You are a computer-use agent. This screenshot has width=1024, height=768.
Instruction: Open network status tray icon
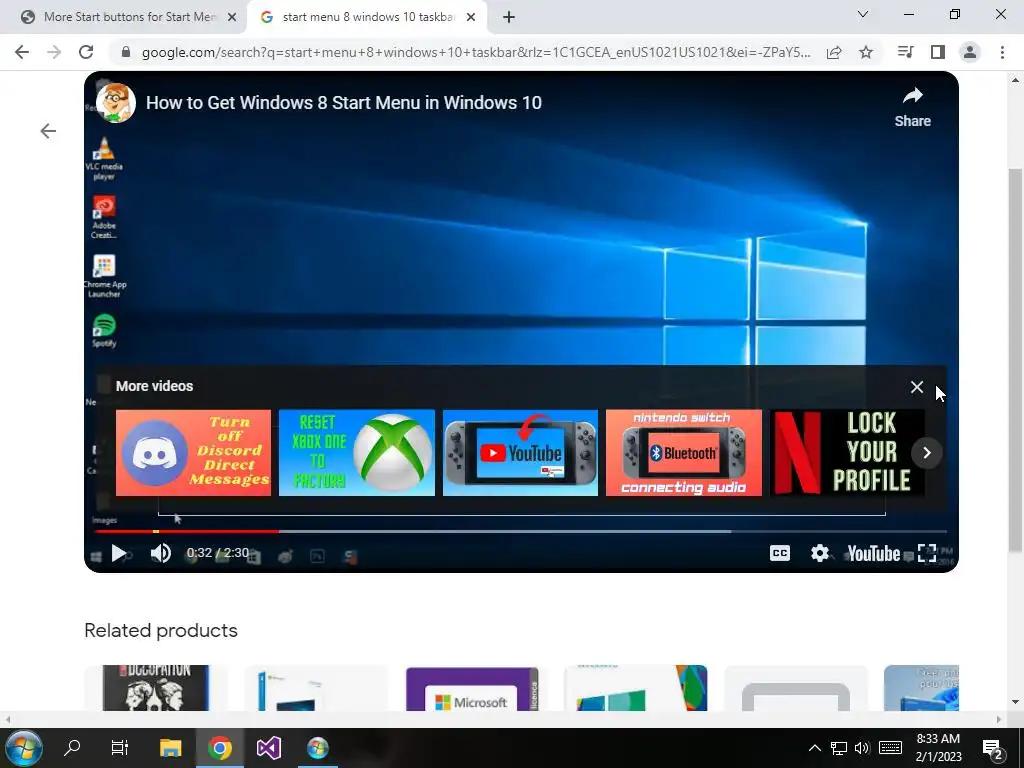[x=839, y=748]
